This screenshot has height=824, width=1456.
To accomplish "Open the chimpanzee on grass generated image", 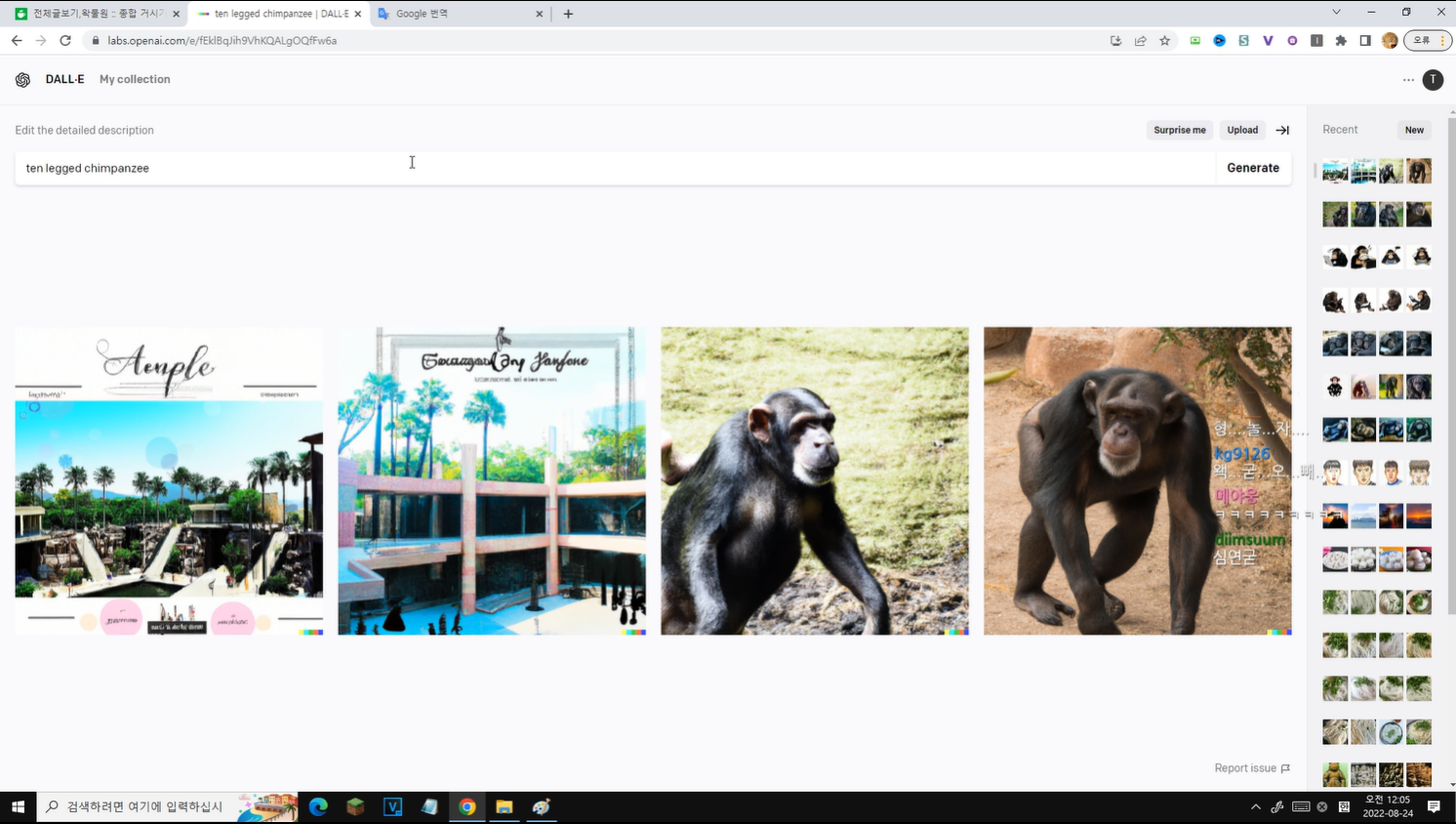I will (x=815, y=481).
